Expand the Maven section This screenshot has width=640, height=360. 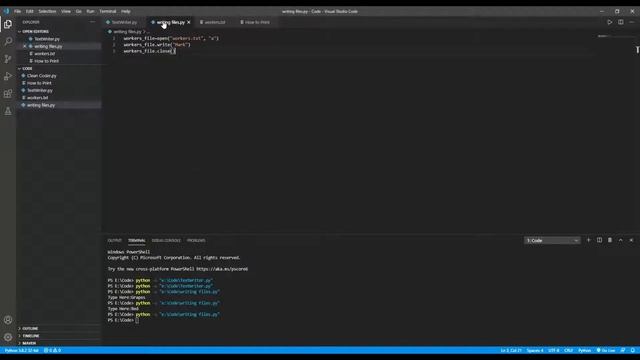[29, 343]
